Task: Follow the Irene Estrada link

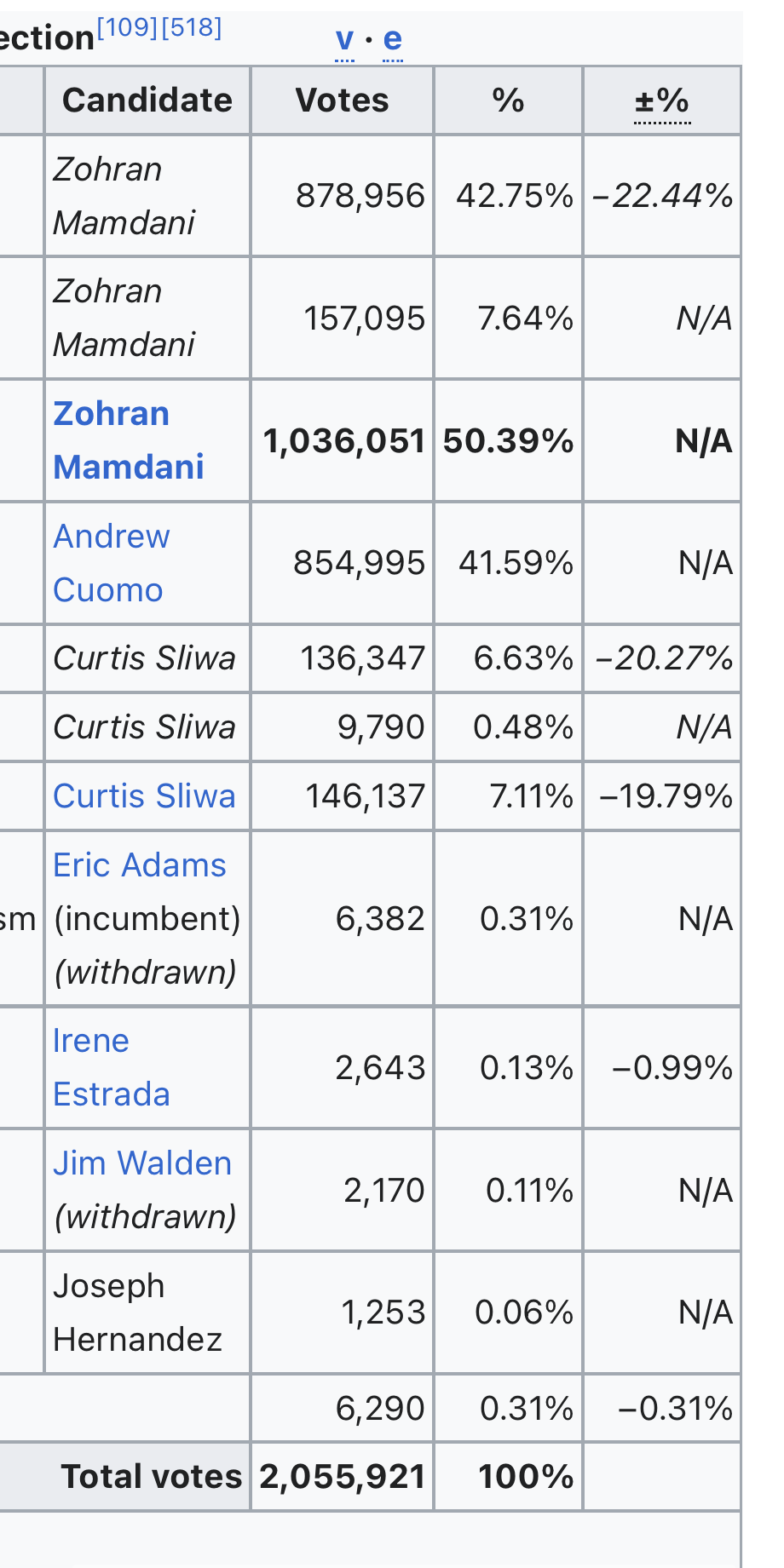Action: pos(111,1067)
